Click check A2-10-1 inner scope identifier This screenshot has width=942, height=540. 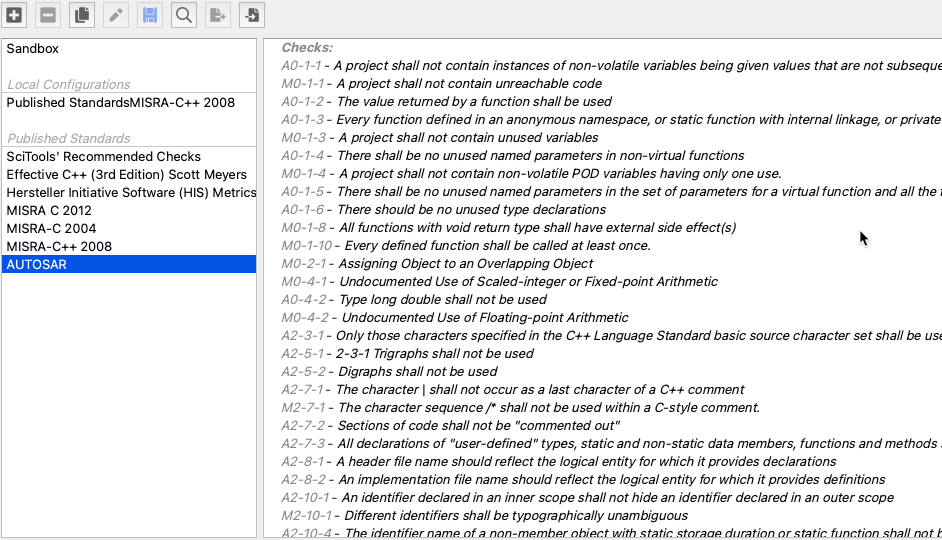point(588,498)
